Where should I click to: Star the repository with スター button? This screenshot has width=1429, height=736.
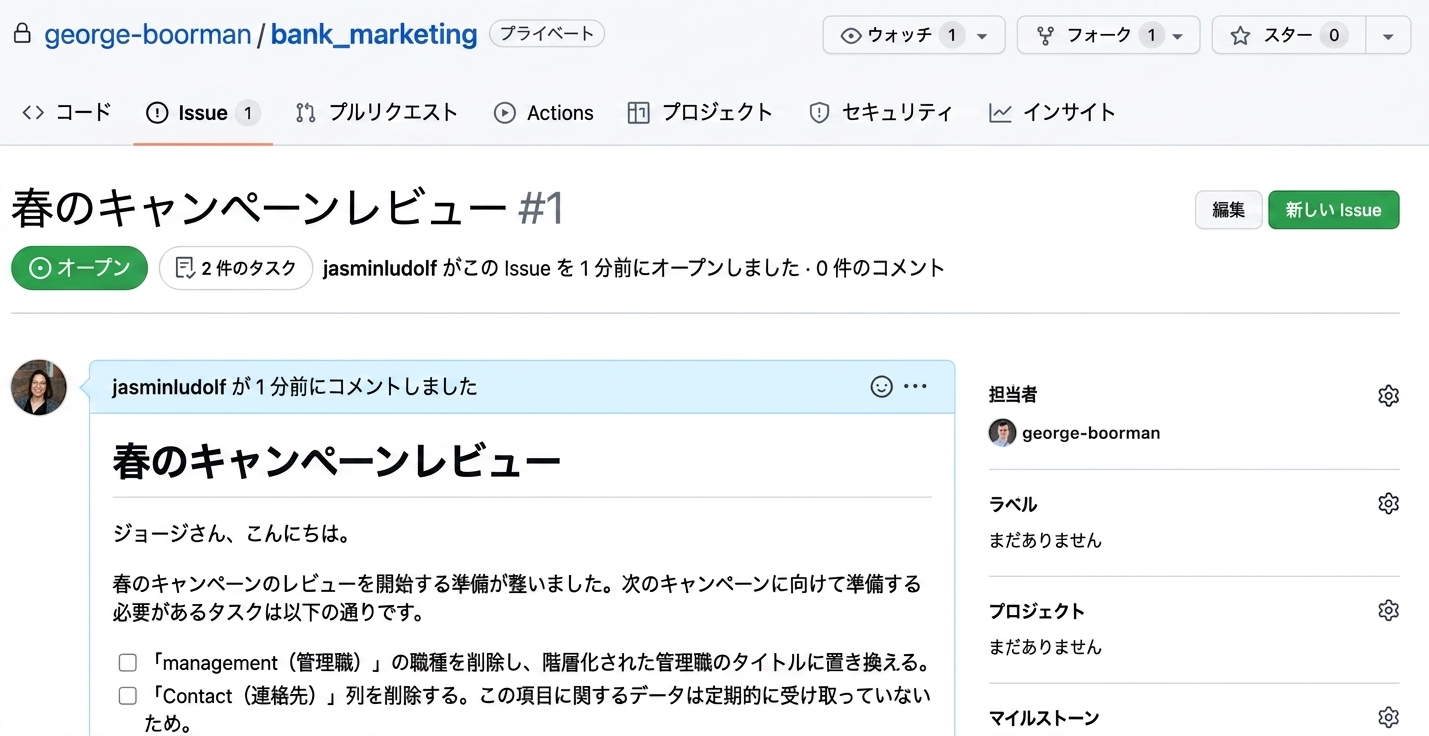1288,35
